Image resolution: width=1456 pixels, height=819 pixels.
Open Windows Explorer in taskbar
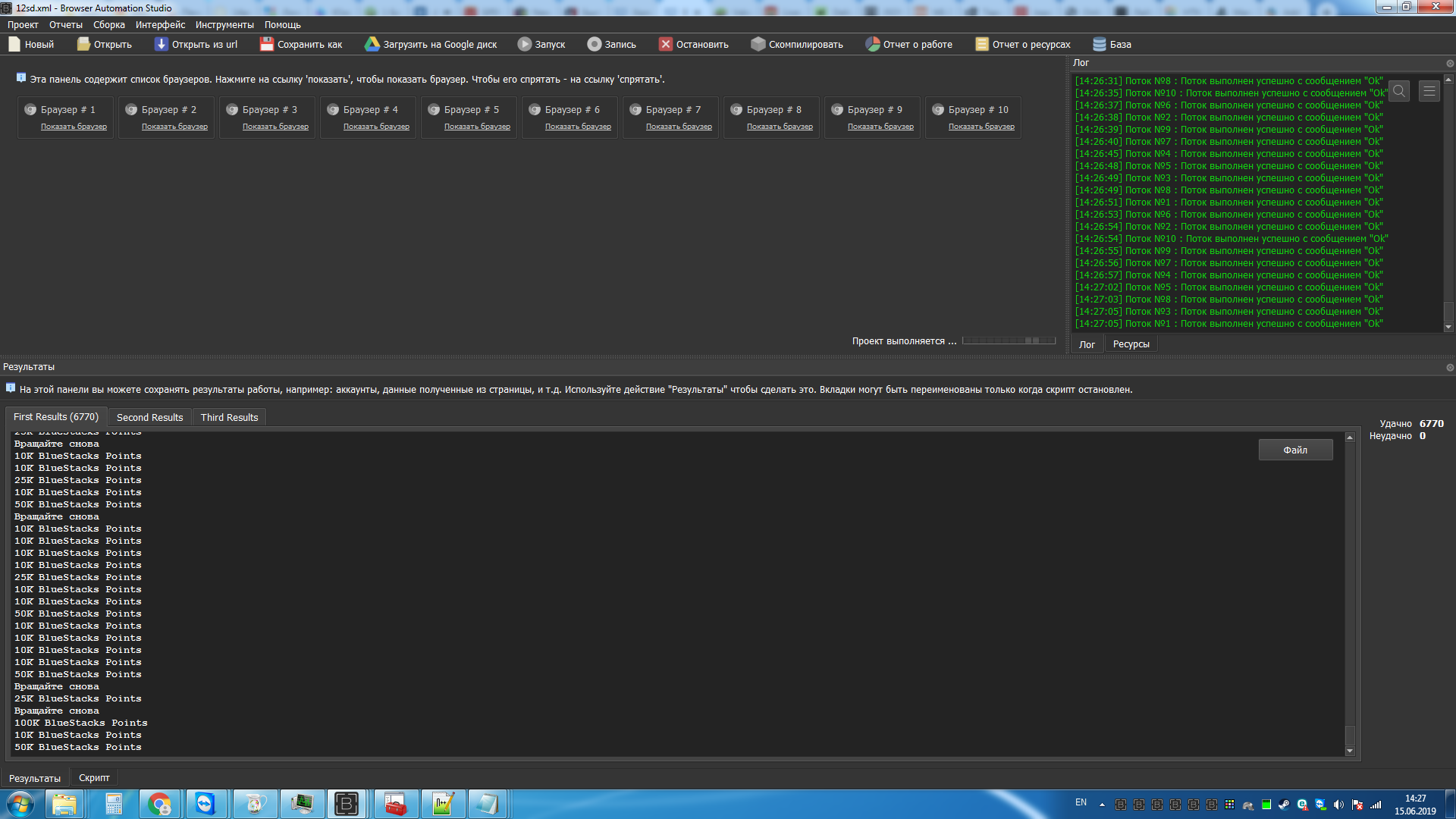[x=64, y=804]
